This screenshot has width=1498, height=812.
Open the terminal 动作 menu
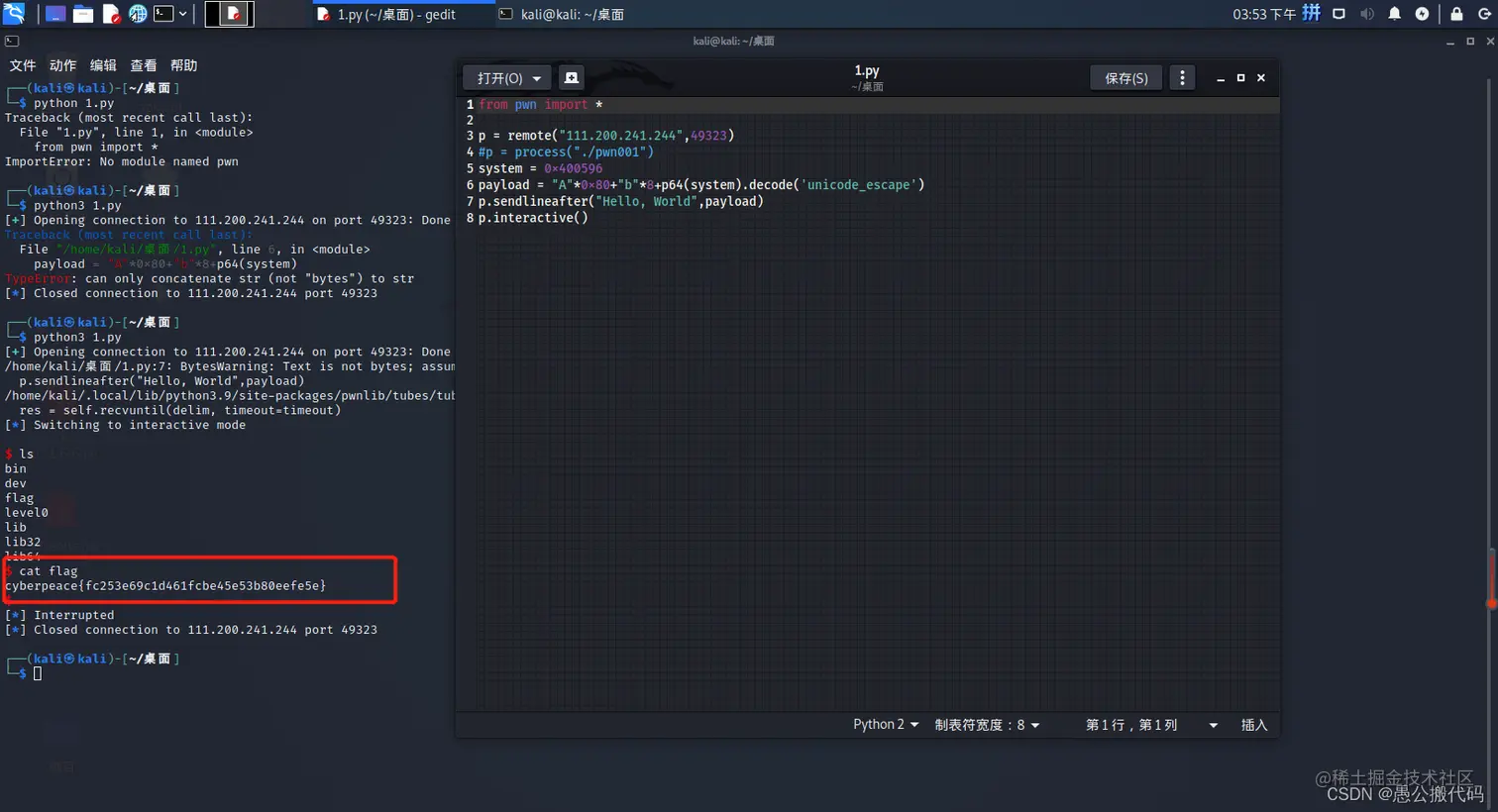[62, 65]
